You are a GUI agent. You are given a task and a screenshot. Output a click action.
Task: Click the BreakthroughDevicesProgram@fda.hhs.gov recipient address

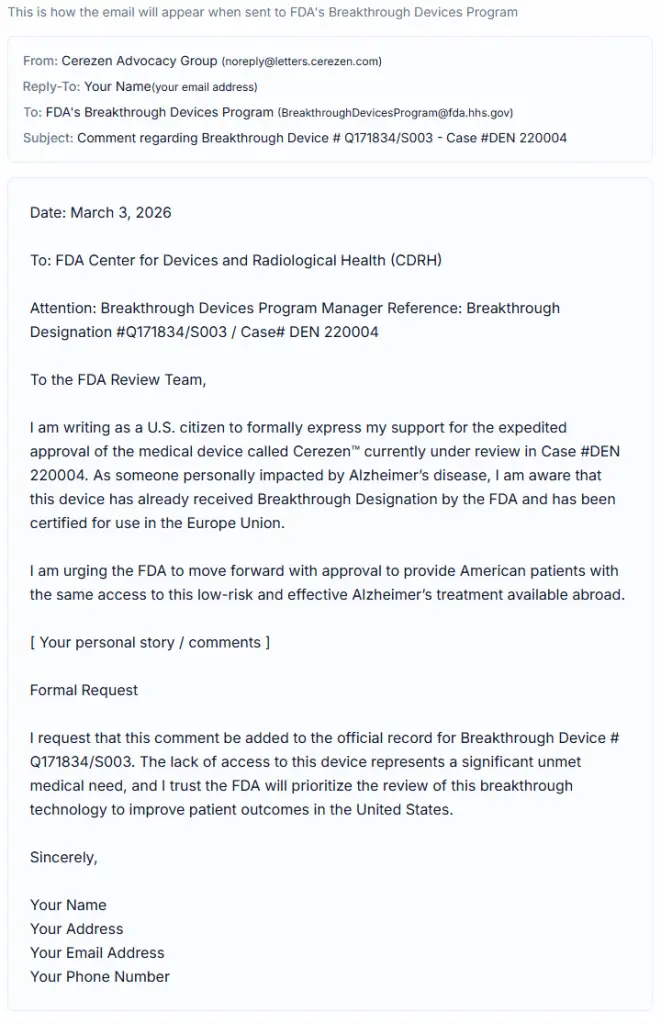tap(395, 113)
